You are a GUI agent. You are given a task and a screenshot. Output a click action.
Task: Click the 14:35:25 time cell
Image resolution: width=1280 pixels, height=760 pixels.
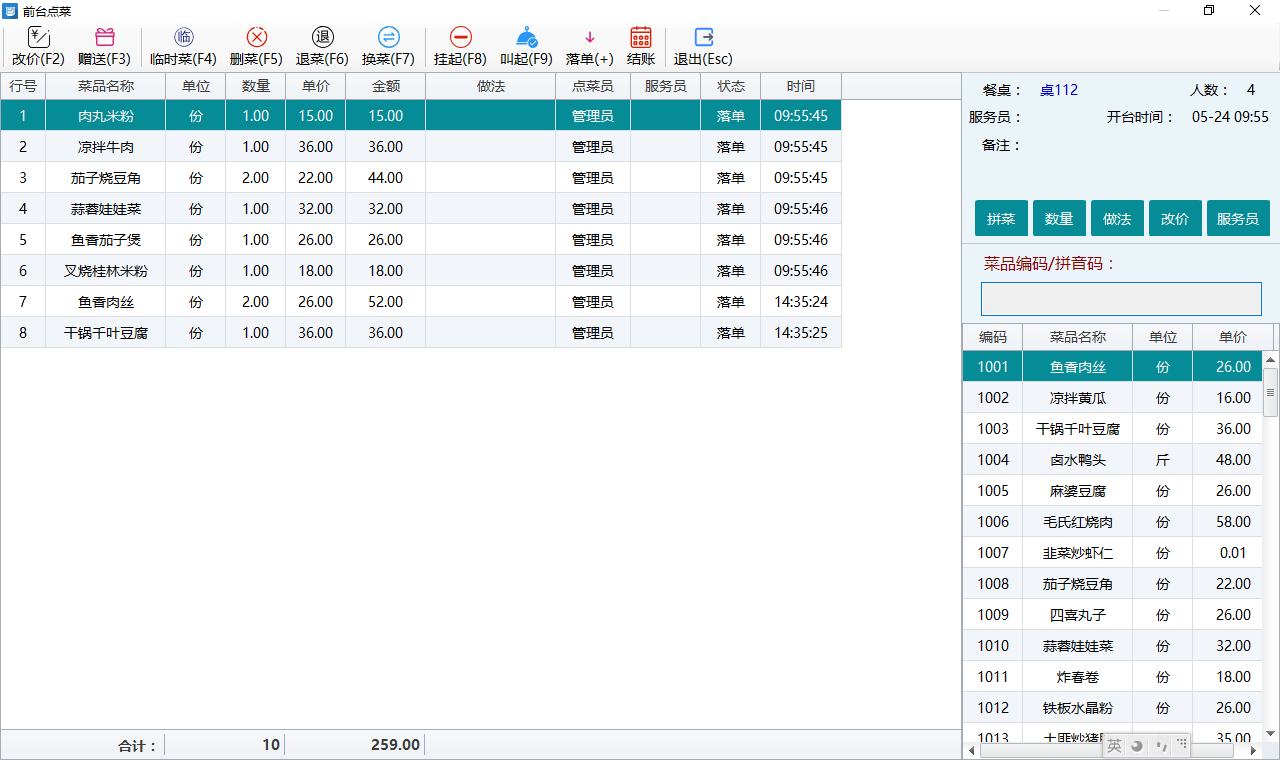(801, 333)
